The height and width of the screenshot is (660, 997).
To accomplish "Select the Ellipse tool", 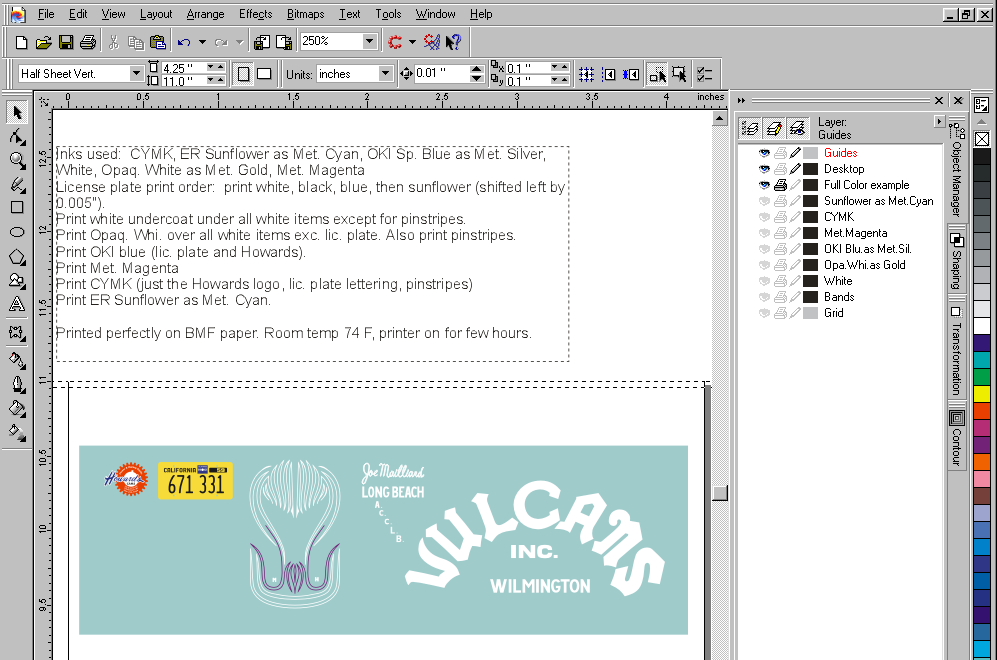I will 17,232.
